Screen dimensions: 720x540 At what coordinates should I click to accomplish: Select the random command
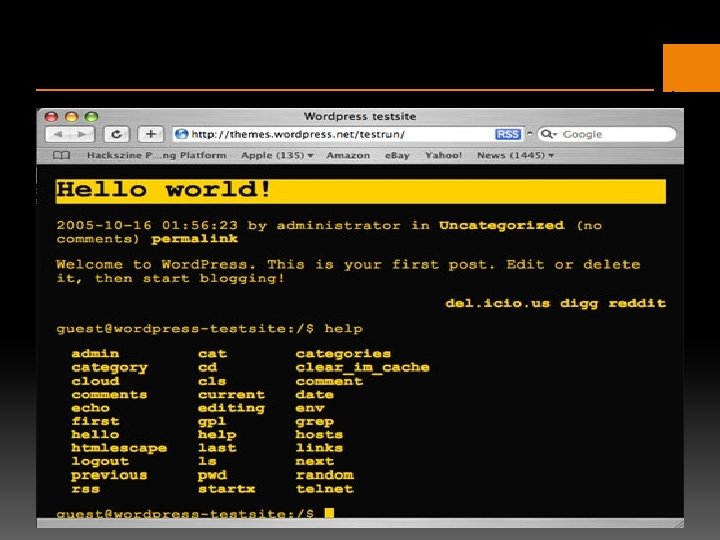pos(324,475)
